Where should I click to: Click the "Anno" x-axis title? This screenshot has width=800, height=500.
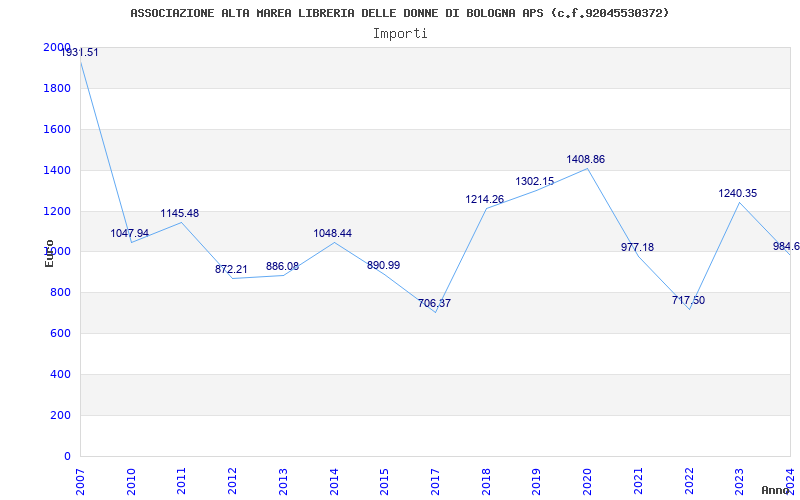point(776,490)
